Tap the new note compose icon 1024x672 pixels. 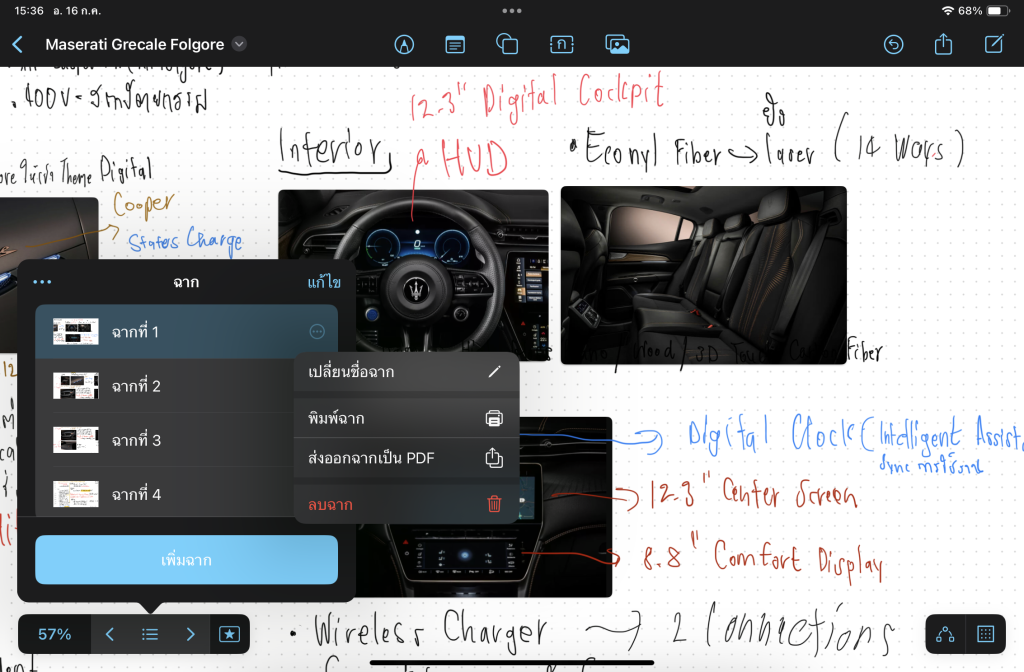pyautogui.click(x=994, y=44)
